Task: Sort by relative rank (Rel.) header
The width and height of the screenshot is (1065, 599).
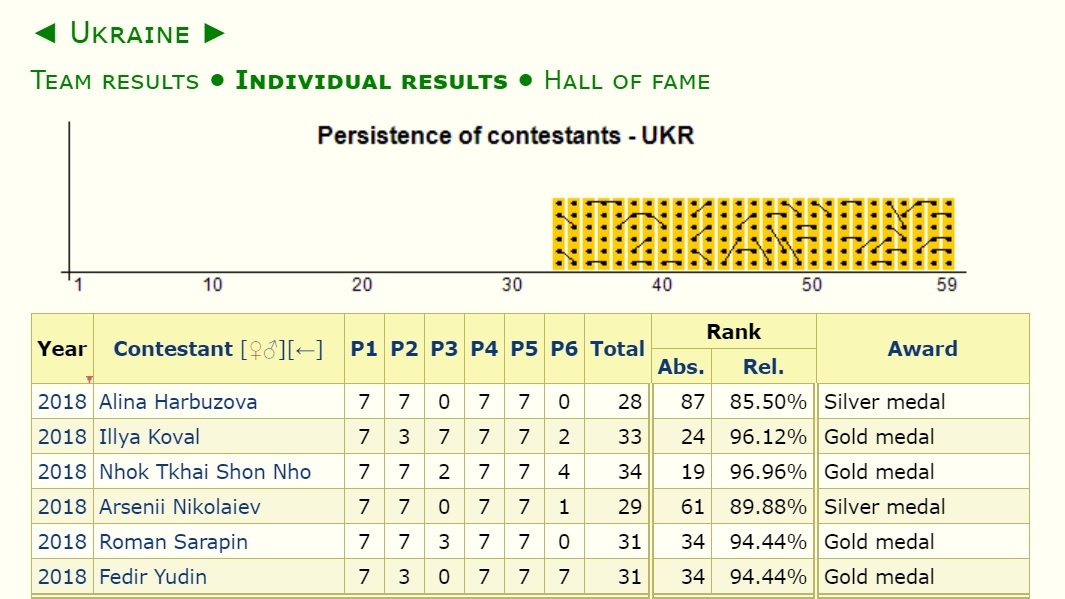Action: click(x=764, y=367)
